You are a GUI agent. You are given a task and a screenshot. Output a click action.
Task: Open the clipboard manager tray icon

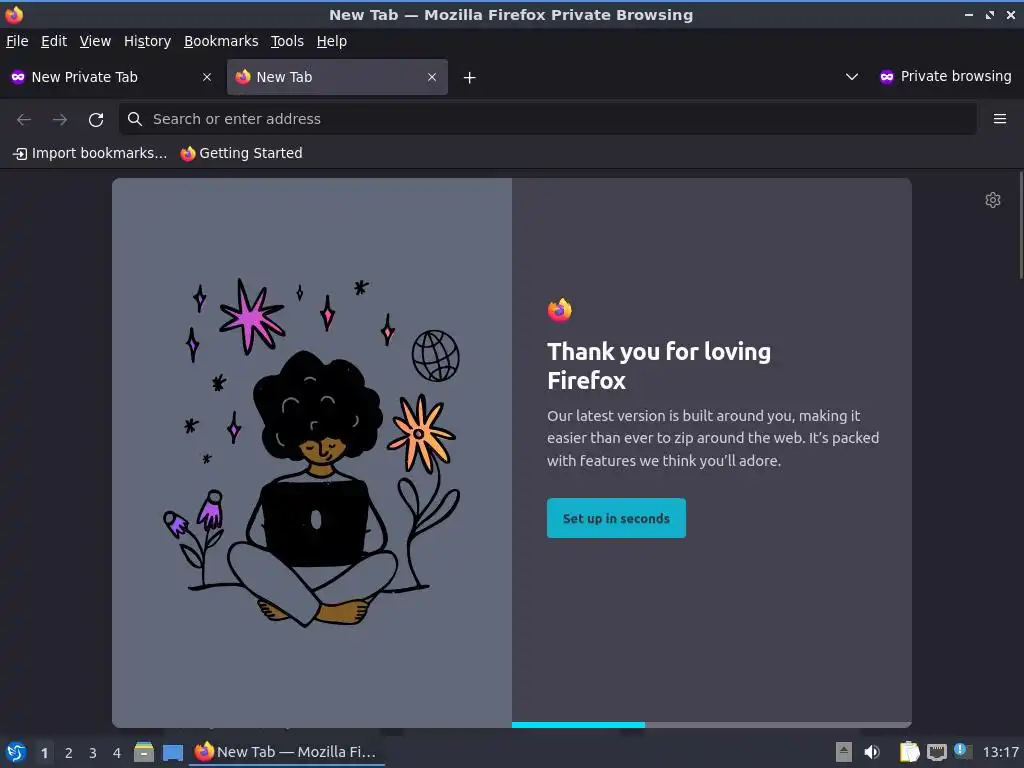(x=909, y=752)
